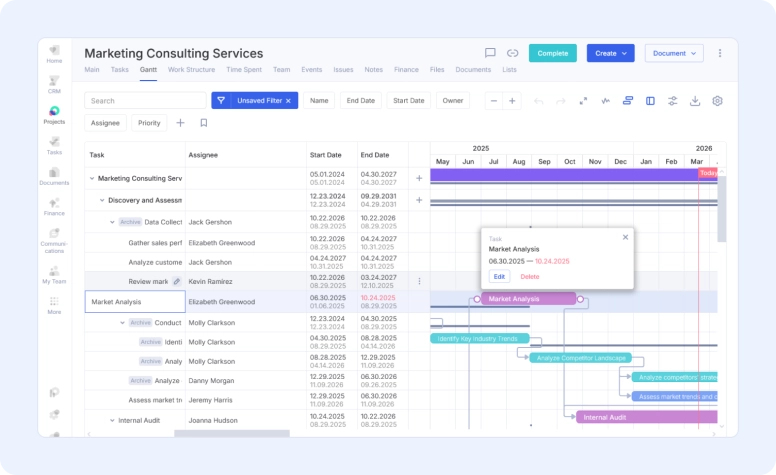Click the Identify Key Industry Trends bar
This screenshot has width=776, height=475.
coord(480,338)
